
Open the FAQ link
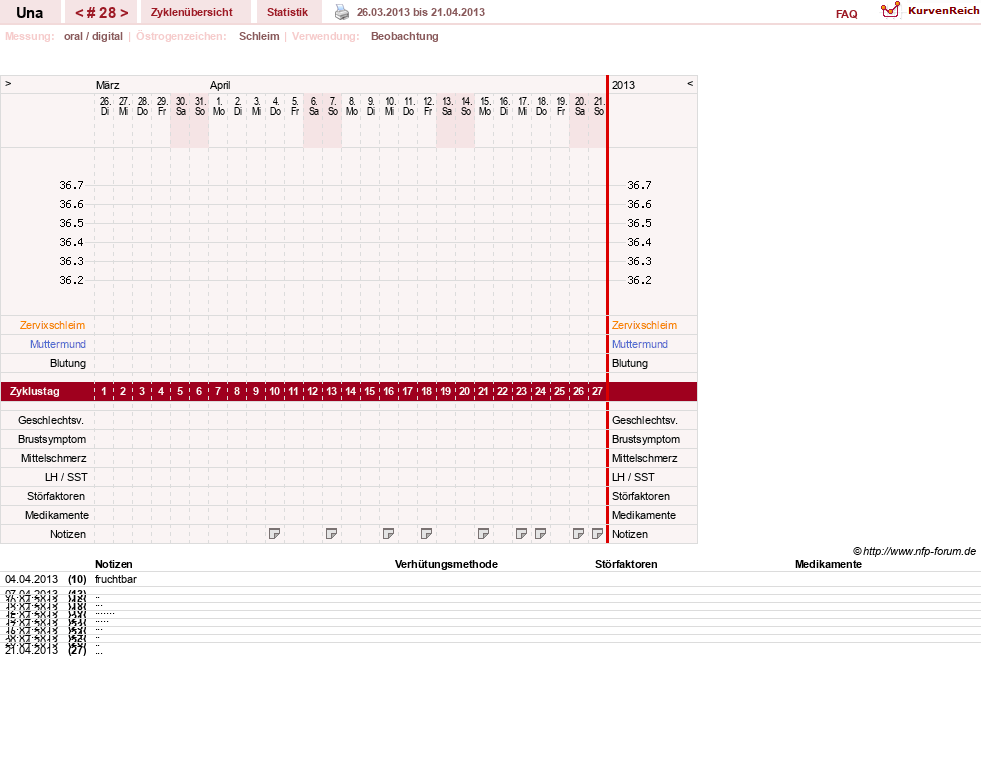pyautogui.click(x=846, y=14)
